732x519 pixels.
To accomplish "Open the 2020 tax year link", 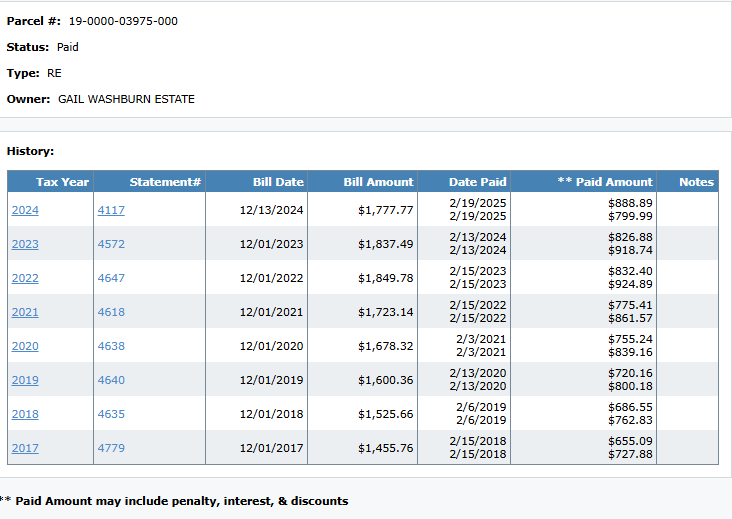I will coord(25,346).
